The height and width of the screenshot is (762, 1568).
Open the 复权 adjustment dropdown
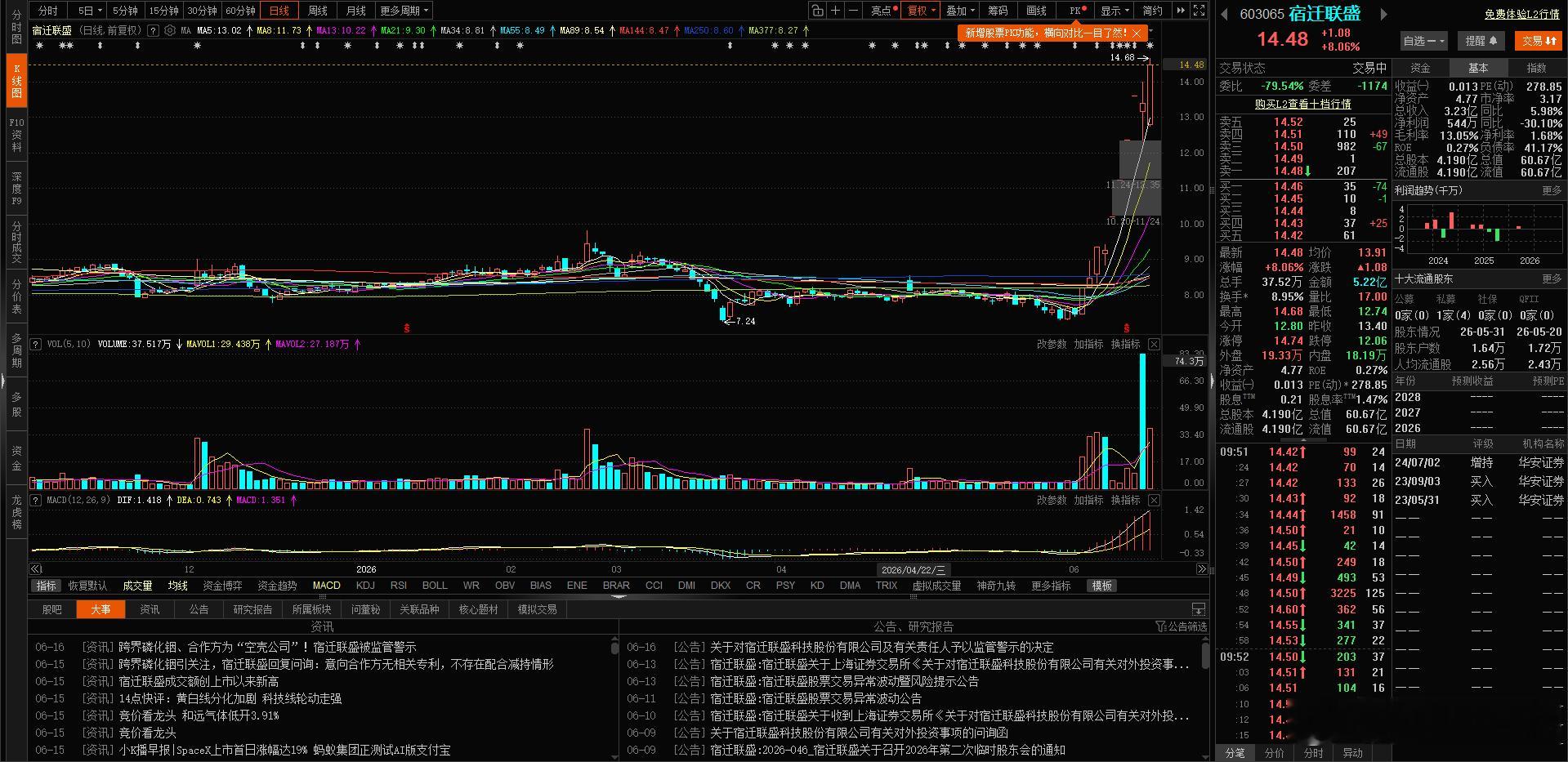tap(922, 11)
